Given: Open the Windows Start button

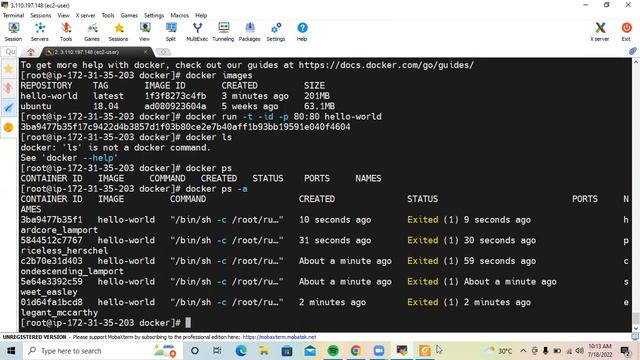Looking at the screenshot, I should click(11, 351).
